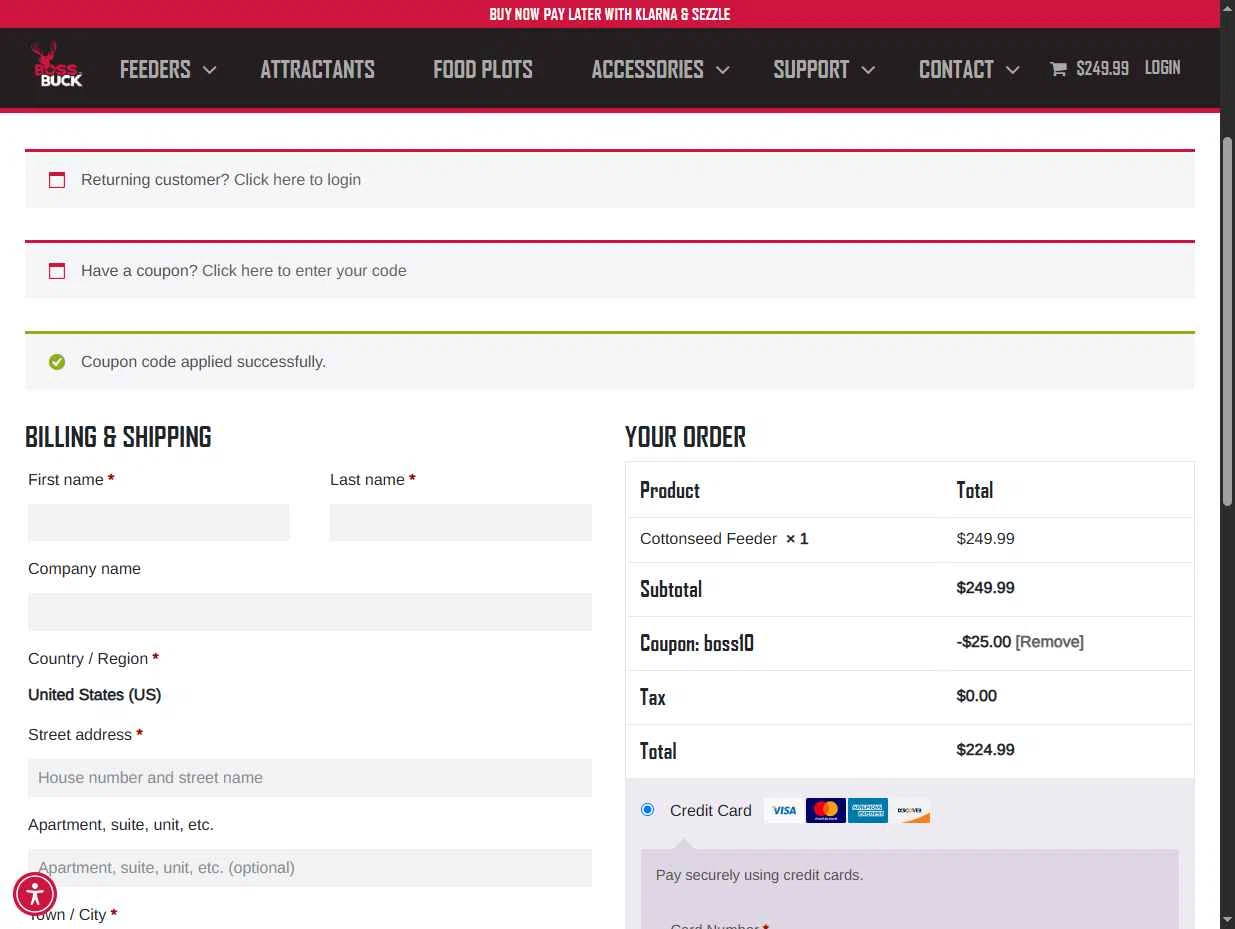Open the Feeders menu
The height and width of the screenshot is (929, 1235).
(155, 69)
